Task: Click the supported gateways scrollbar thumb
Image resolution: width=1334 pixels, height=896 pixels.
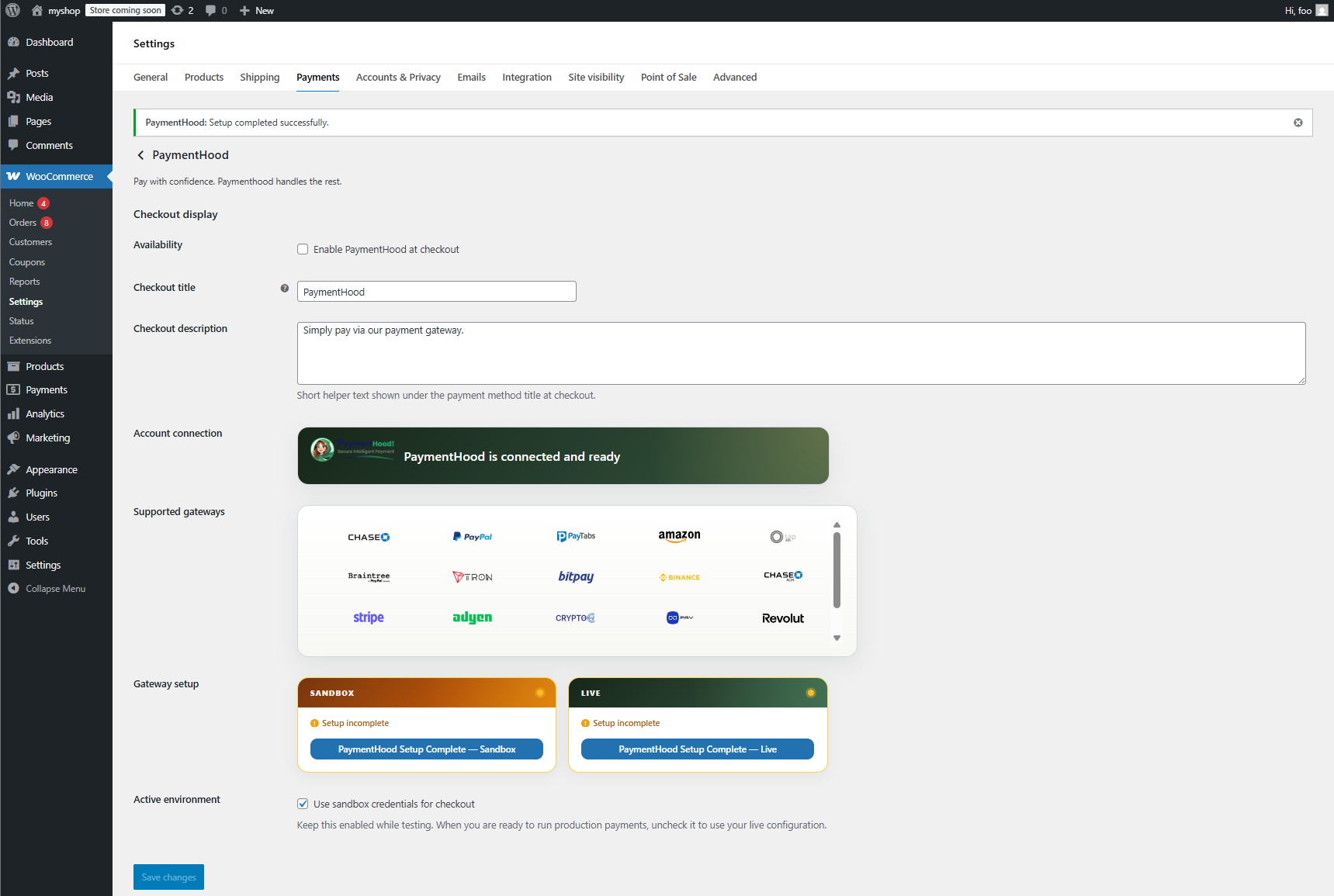Action: coord(837,569)
